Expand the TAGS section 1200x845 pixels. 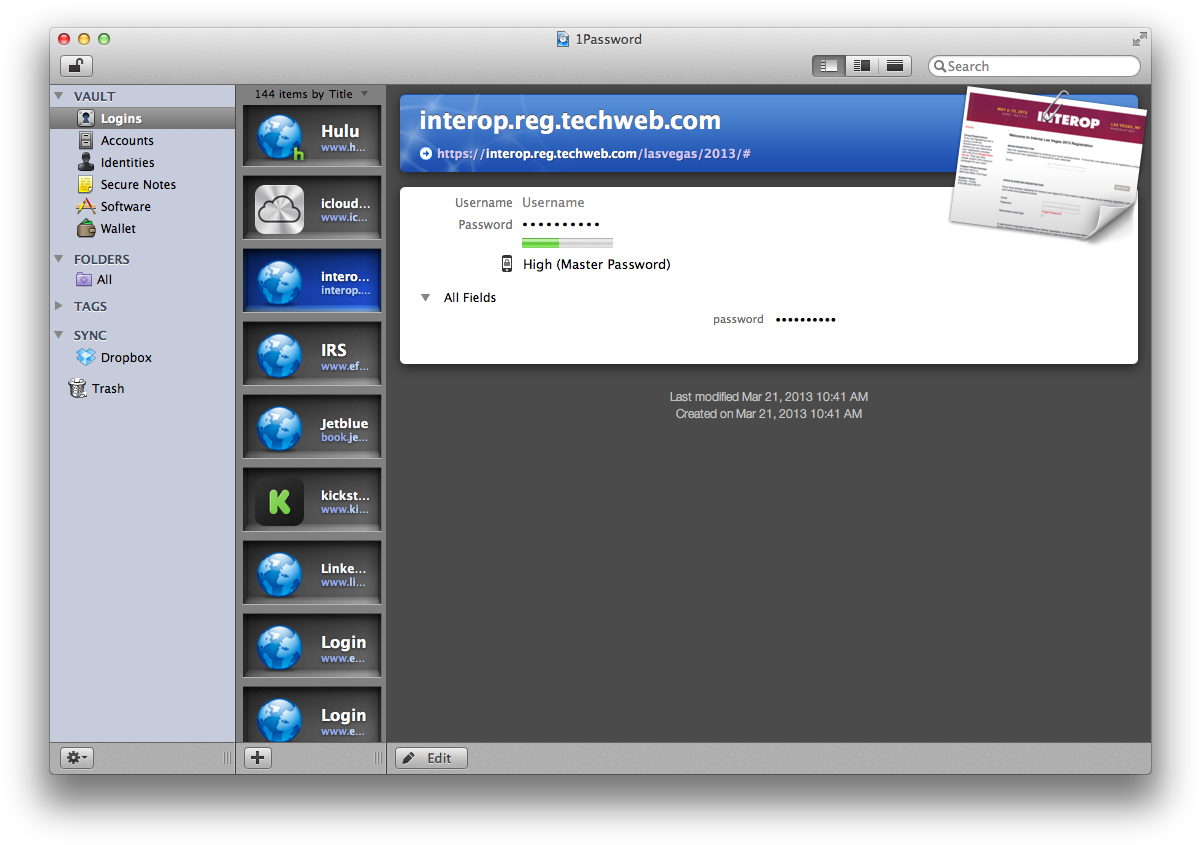(x=59, y=306)
